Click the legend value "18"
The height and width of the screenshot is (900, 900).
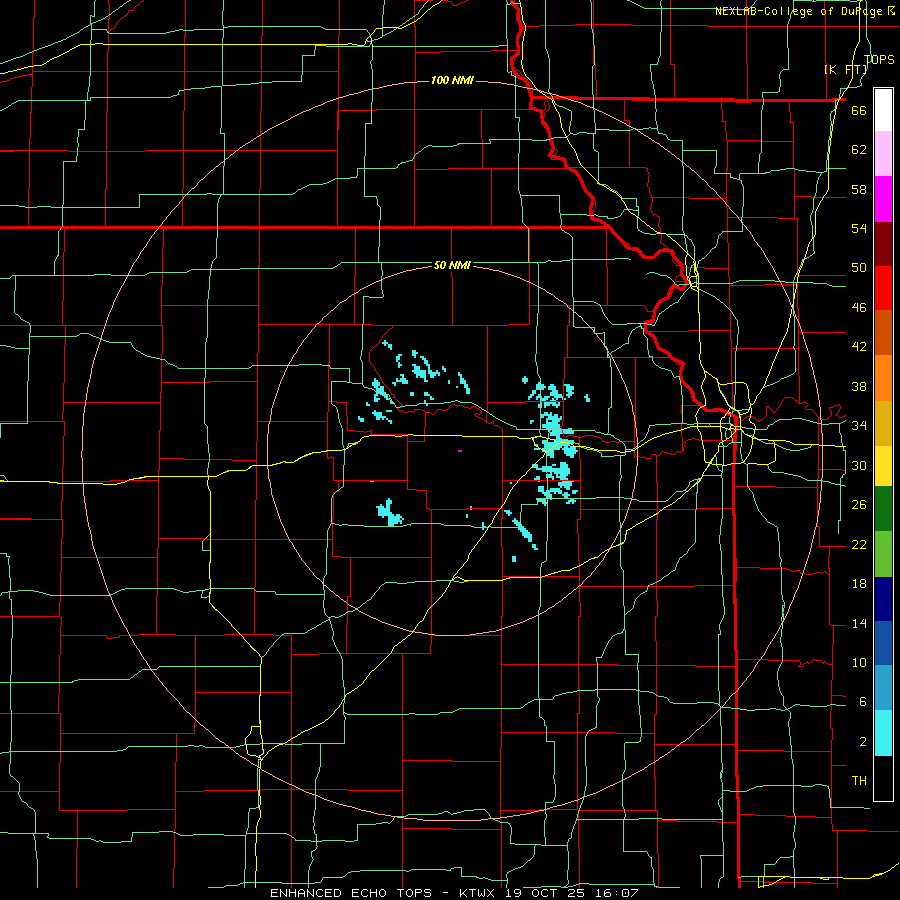859,584
